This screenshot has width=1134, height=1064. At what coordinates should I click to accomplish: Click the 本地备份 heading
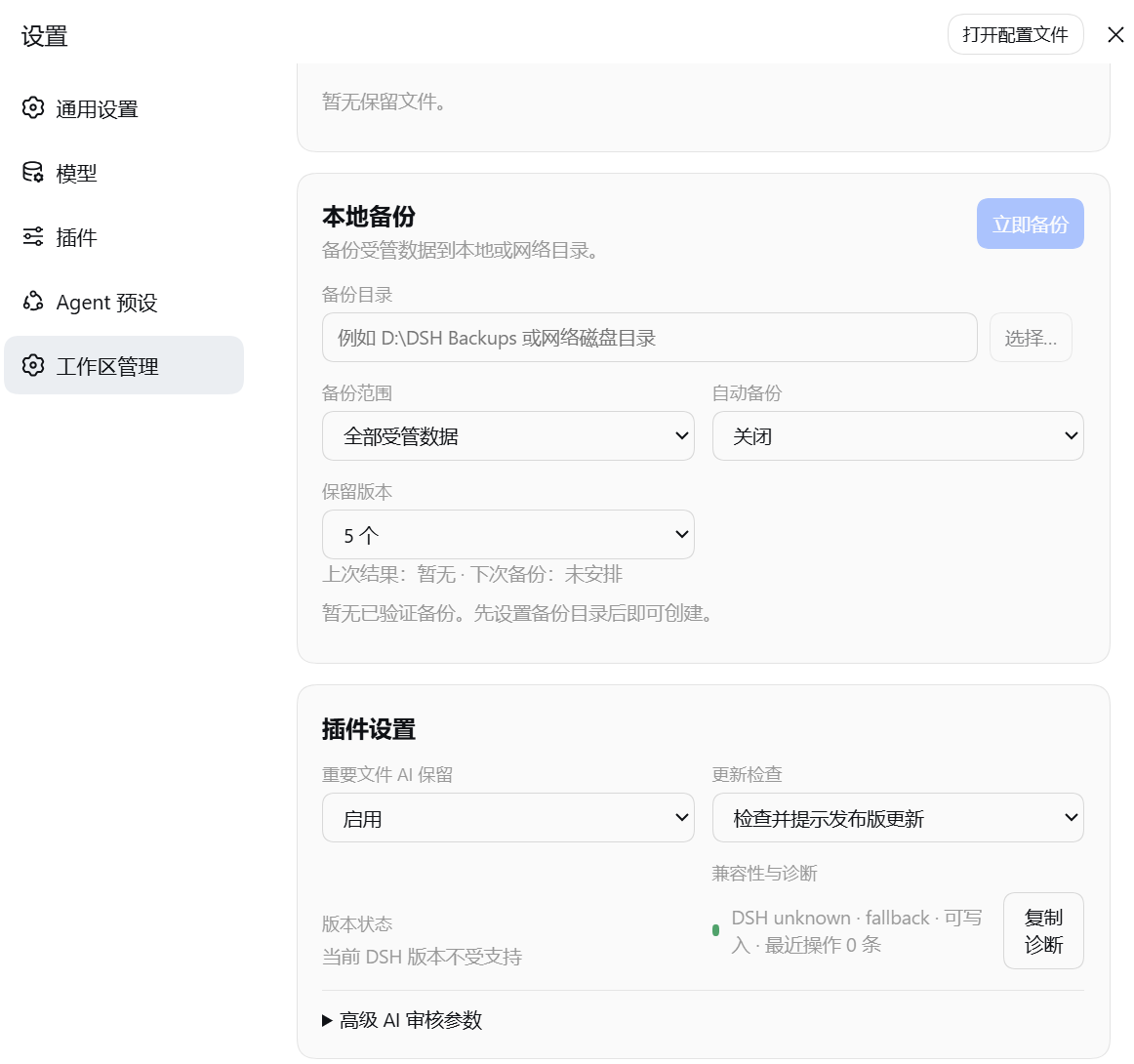[x=369, y=217]
